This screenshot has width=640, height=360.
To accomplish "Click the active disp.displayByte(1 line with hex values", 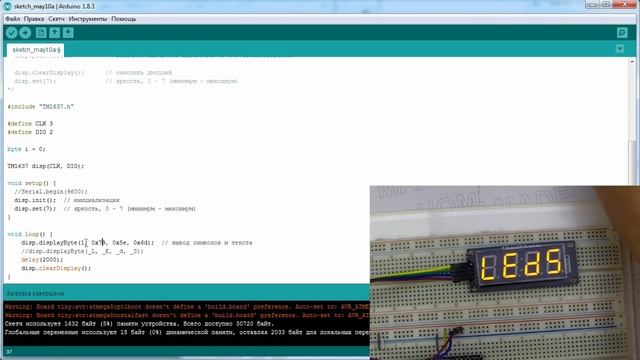I will pos(137,243).
